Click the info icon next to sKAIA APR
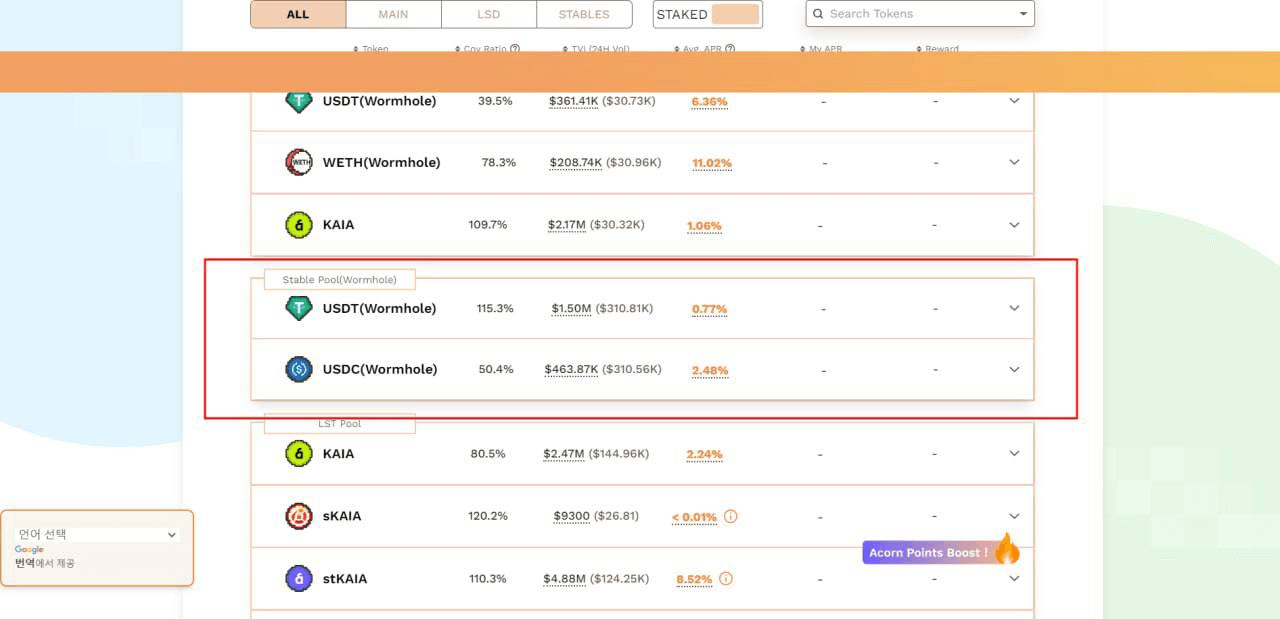 pyautogui.click(x=730, y=516)
